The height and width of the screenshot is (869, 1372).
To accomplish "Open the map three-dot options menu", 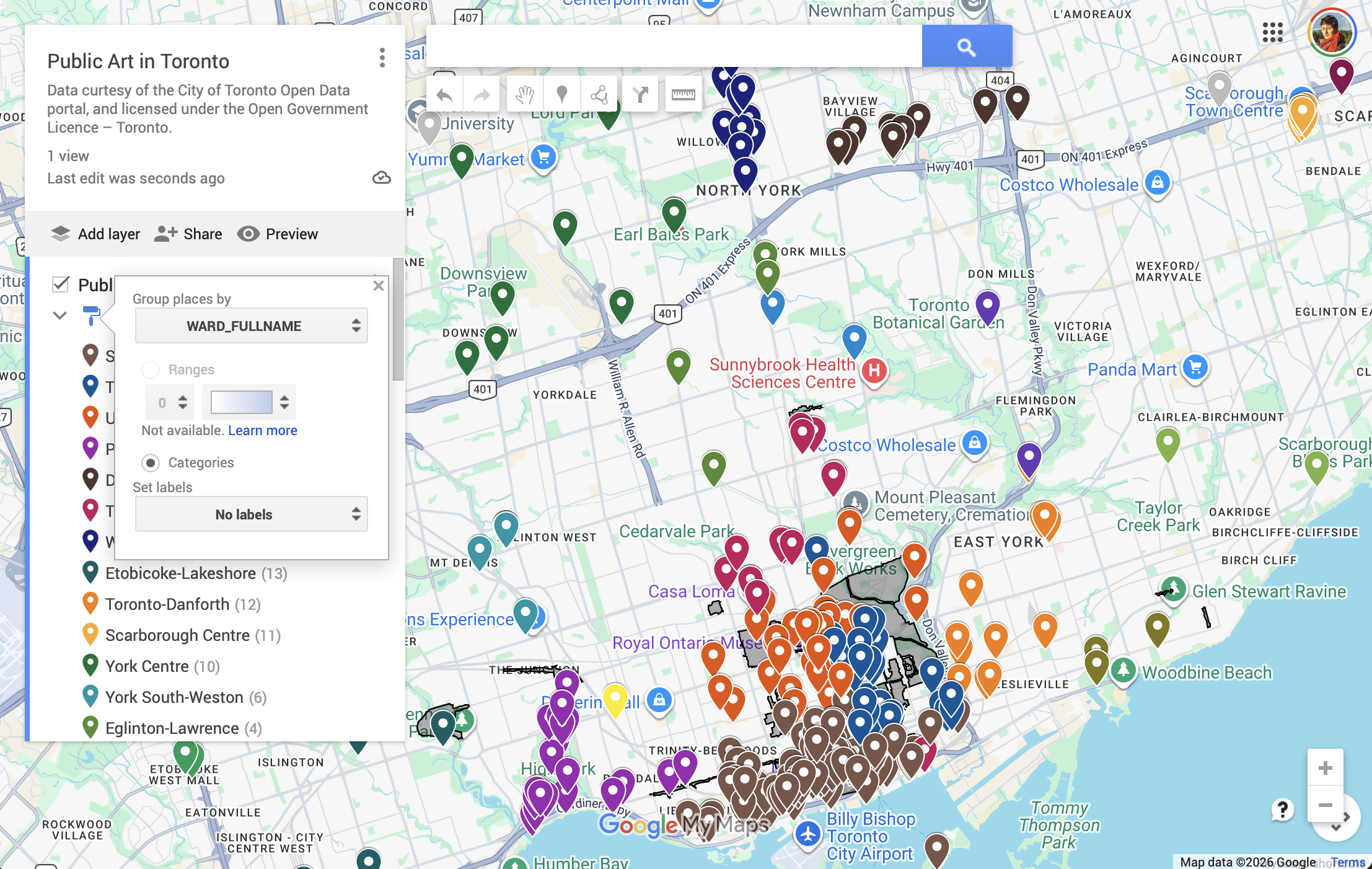I will 382,58.
